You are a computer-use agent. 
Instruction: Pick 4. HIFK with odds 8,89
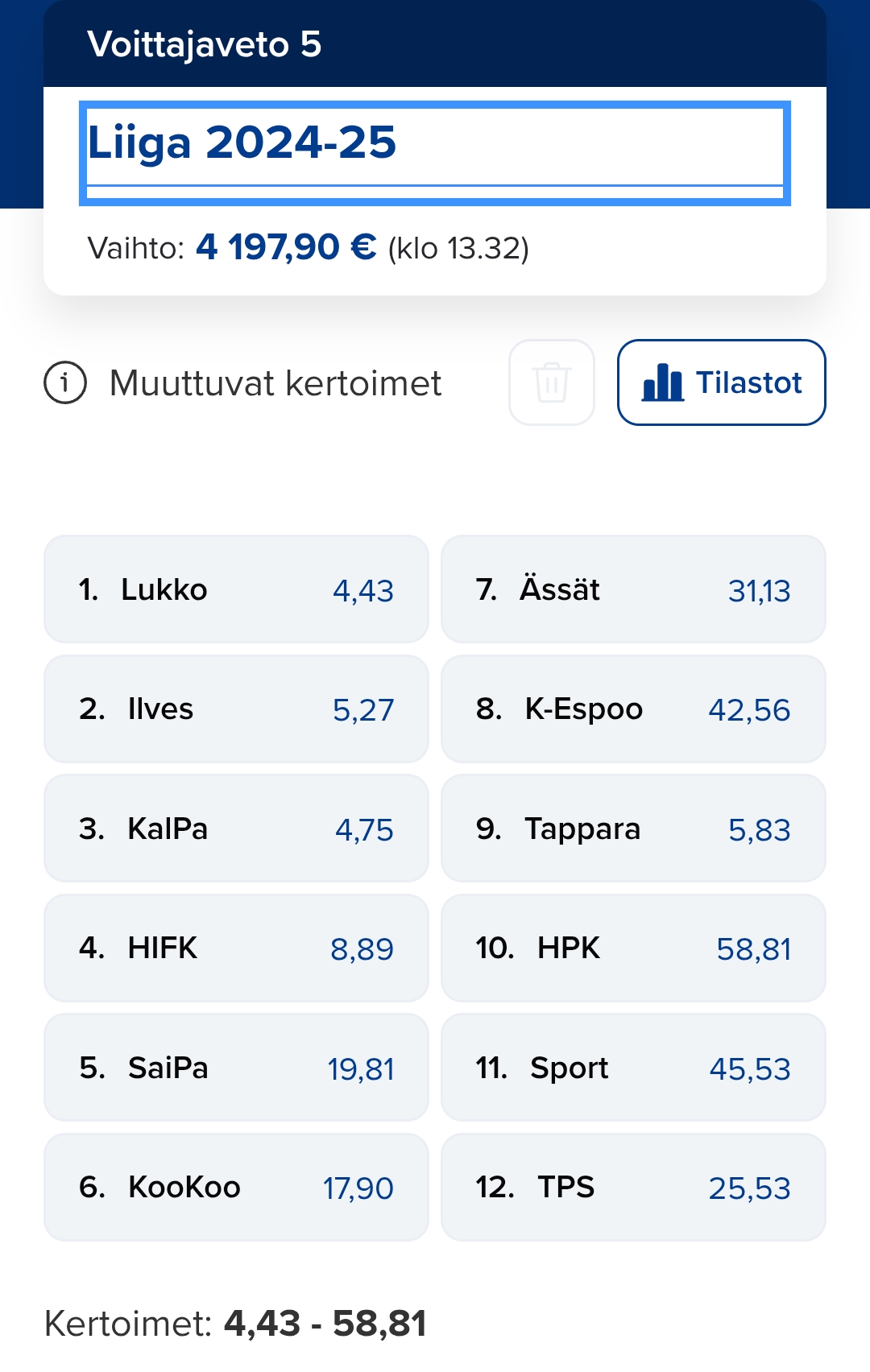[236, 948]
